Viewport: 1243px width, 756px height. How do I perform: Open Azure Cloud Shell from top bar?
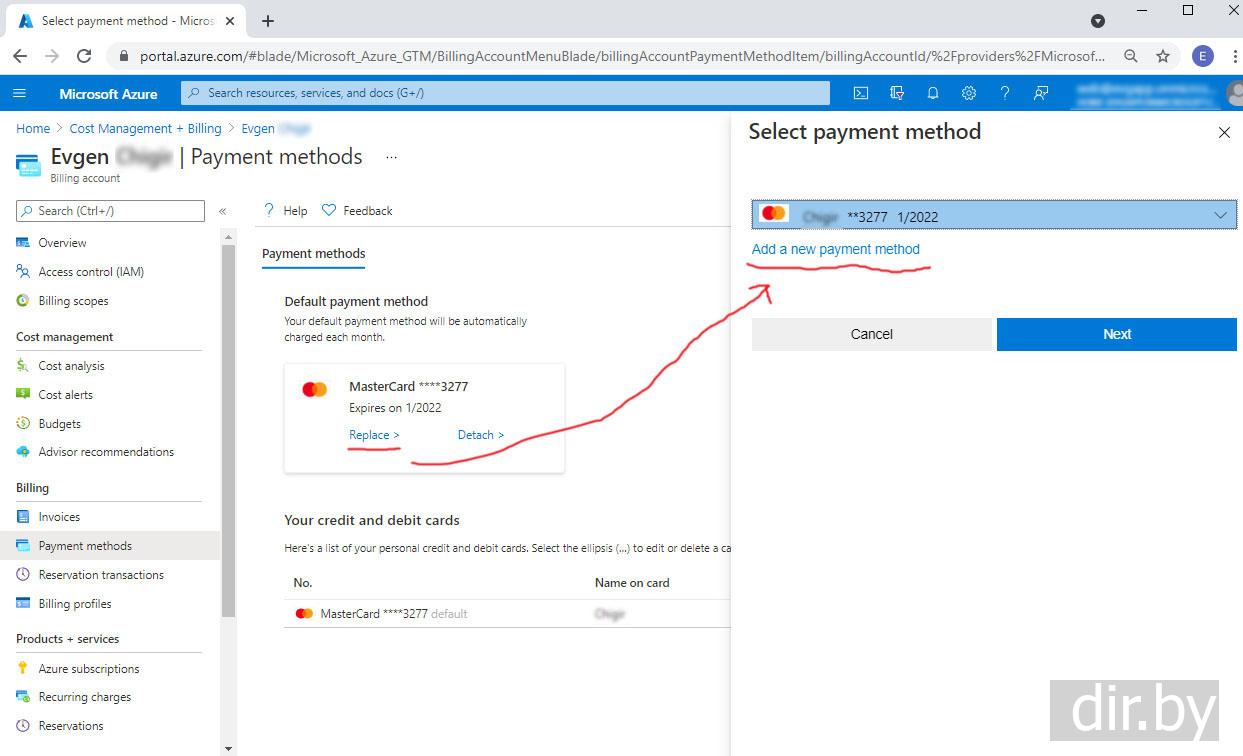point(860,93)
